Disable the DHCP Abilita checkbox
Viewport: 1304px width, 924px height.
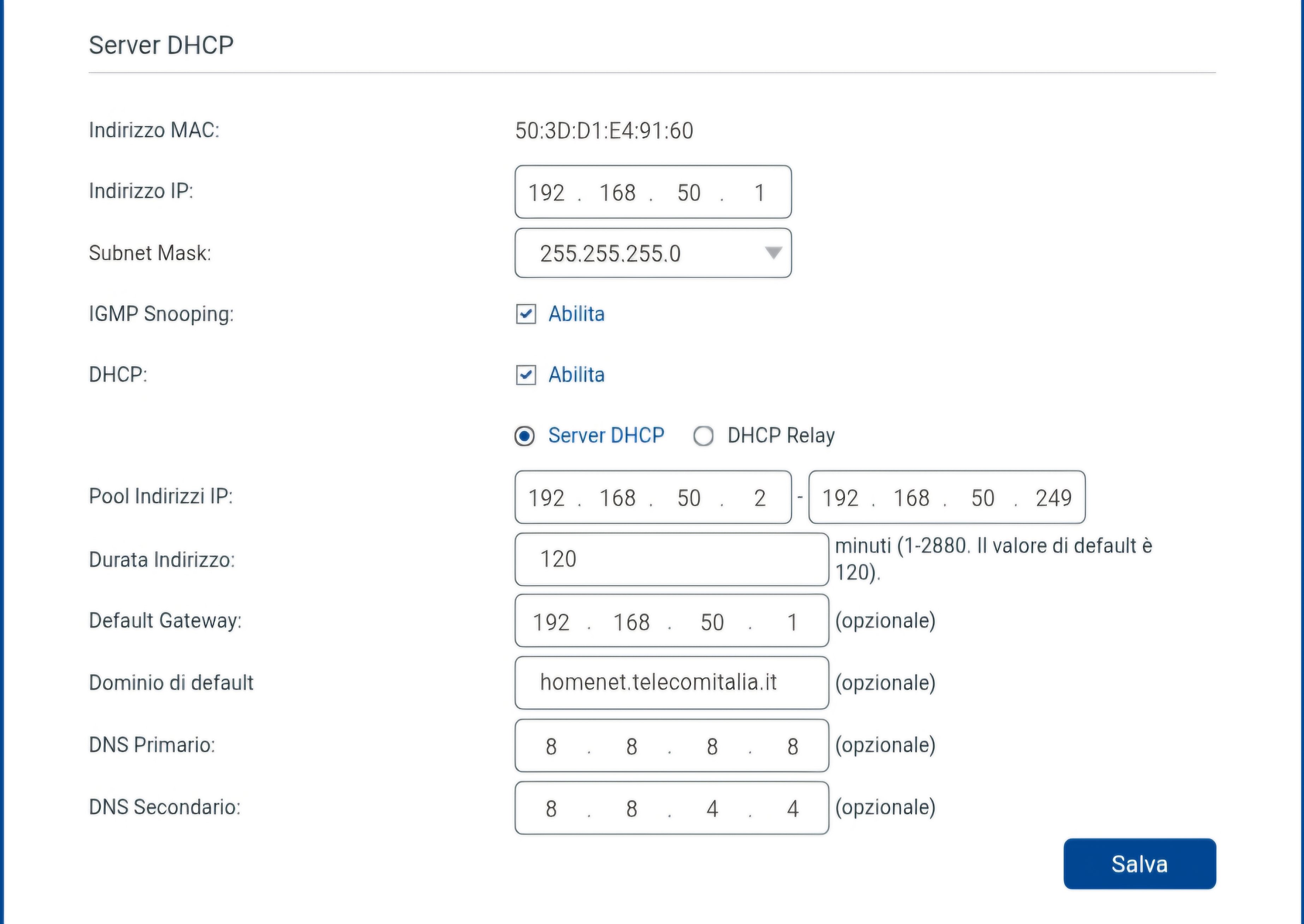[x=526, y=375]
